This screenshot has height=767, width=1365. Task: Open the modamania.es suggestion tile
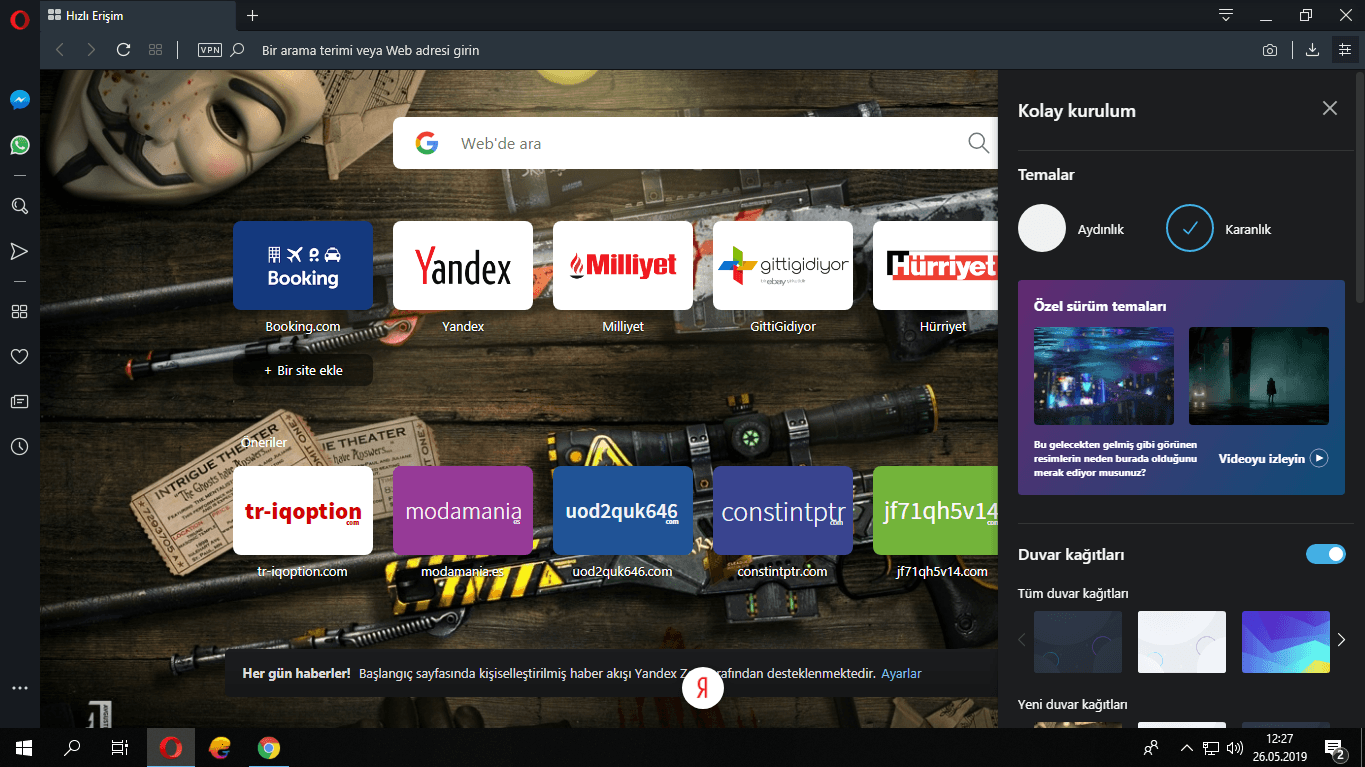pos(463,510)
